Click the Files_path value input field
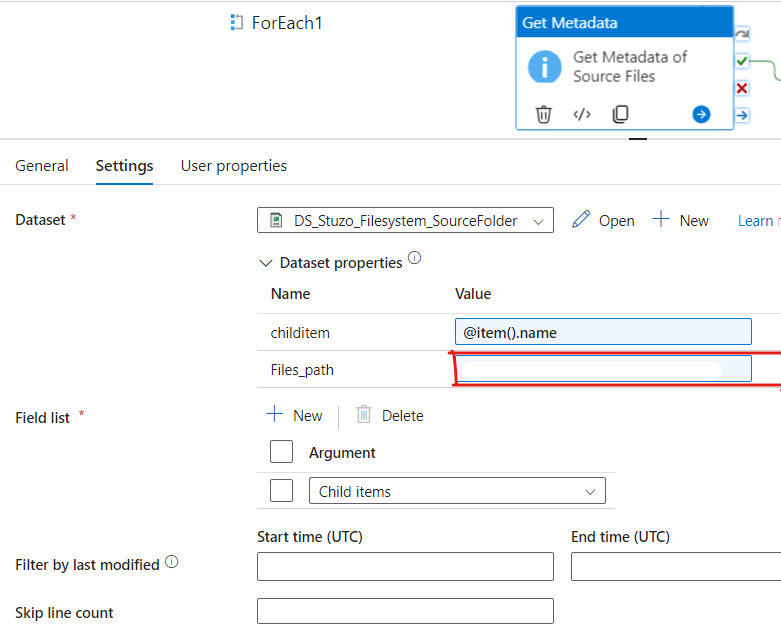 pos(602,369)
